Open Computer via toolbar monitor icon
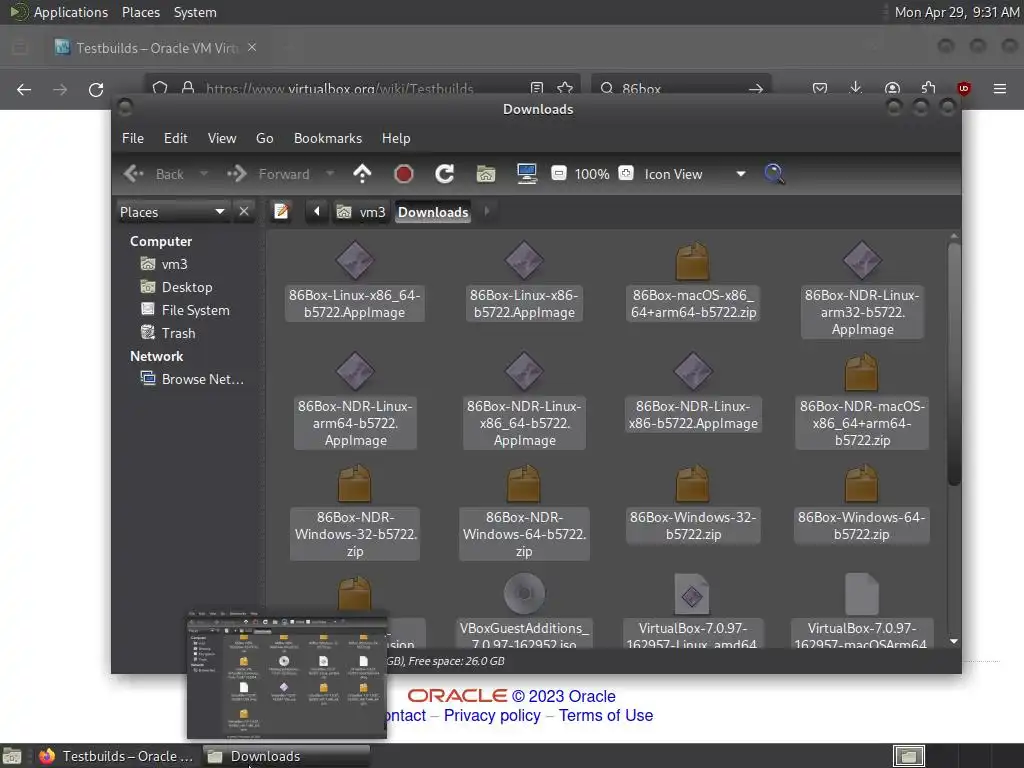Viewport: 1024px width, 768px height. coord(527,174)
